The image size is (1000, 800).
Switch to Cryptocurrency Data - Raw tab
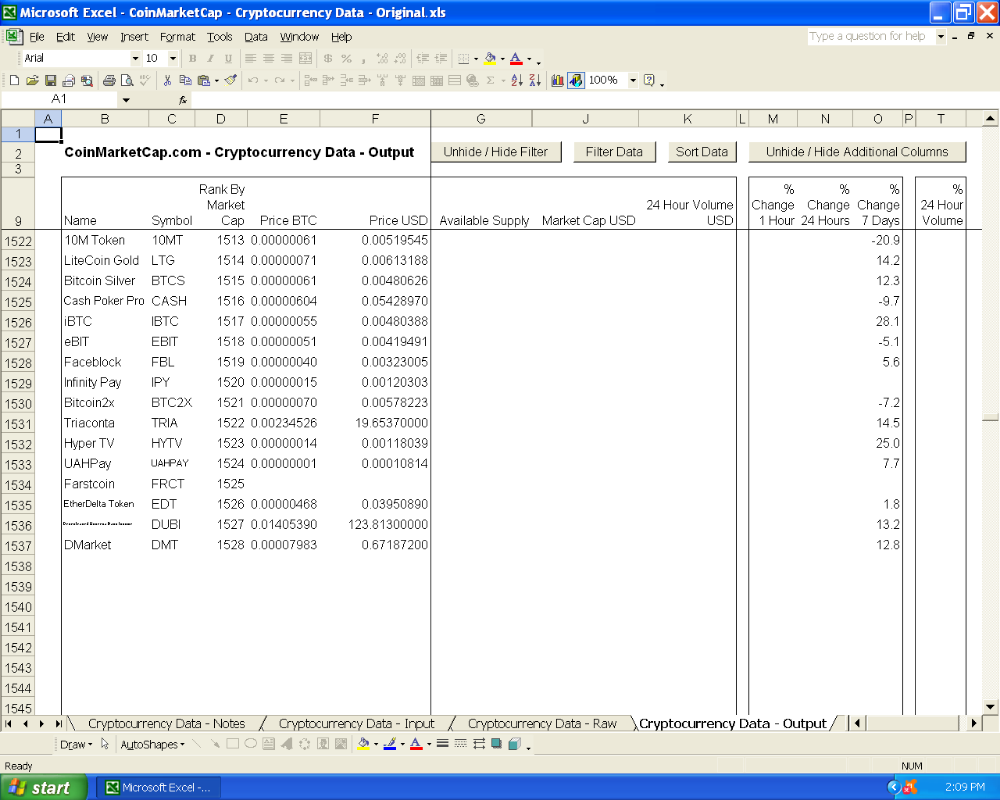pos(542,723)
